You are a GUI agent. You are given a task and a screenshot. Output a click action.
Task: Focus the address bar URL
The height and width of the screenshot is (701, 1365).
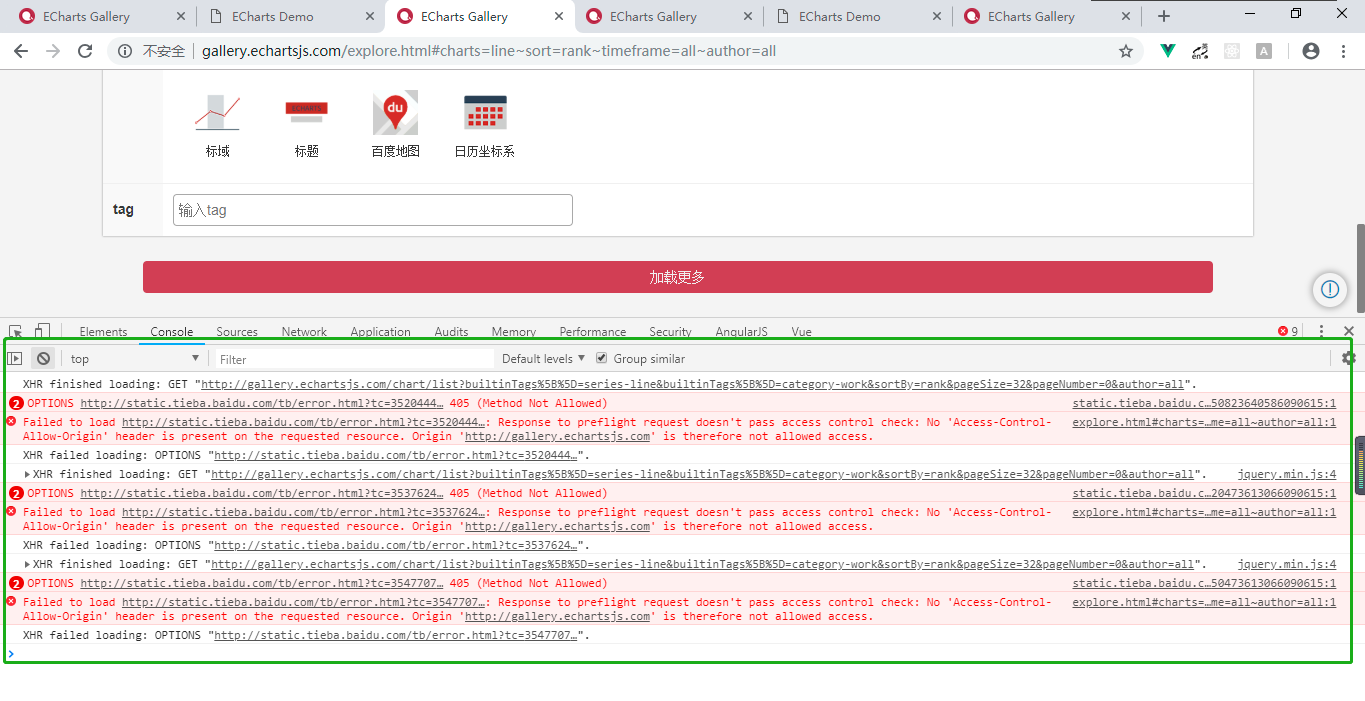488,51
